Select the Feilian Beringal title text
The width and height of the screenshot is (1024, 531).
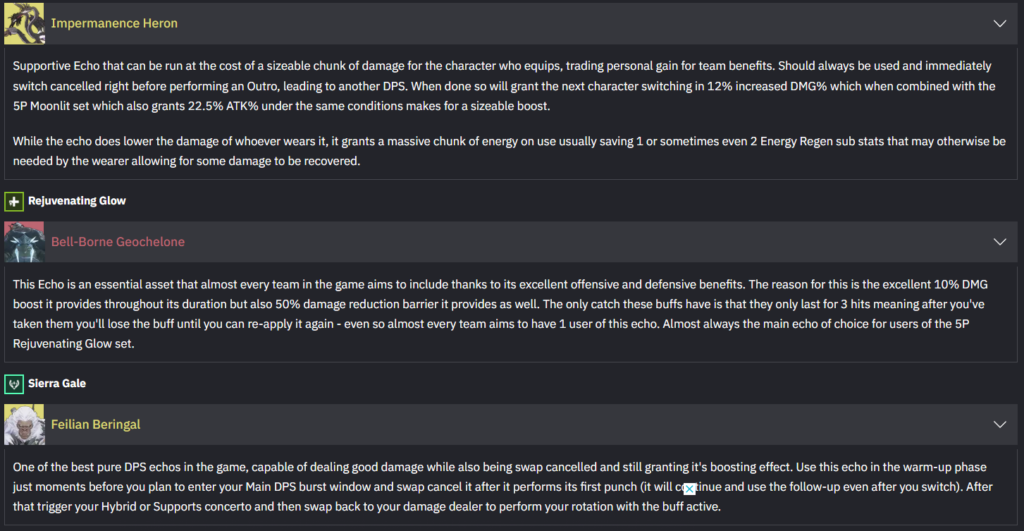[96, 424]
